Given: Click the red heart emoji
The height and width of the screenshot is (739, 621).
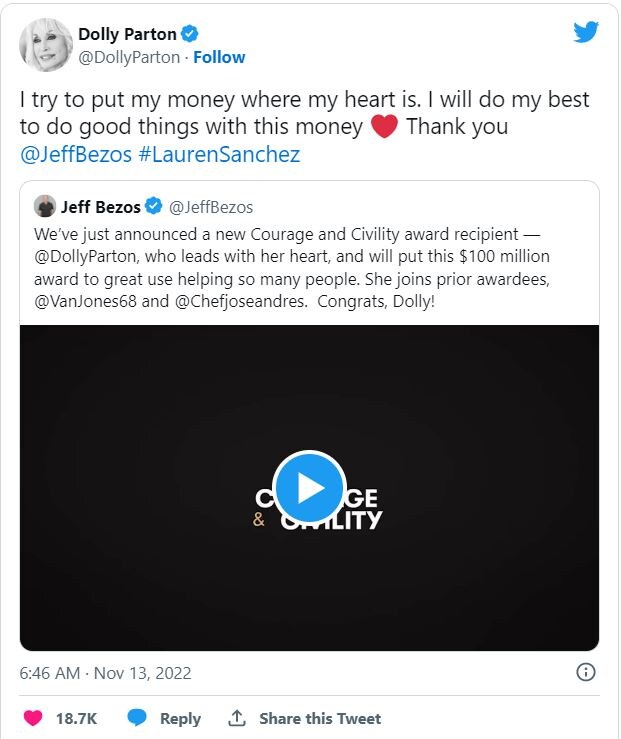Looking at the screenshot, I should click(x=384, y=127).
